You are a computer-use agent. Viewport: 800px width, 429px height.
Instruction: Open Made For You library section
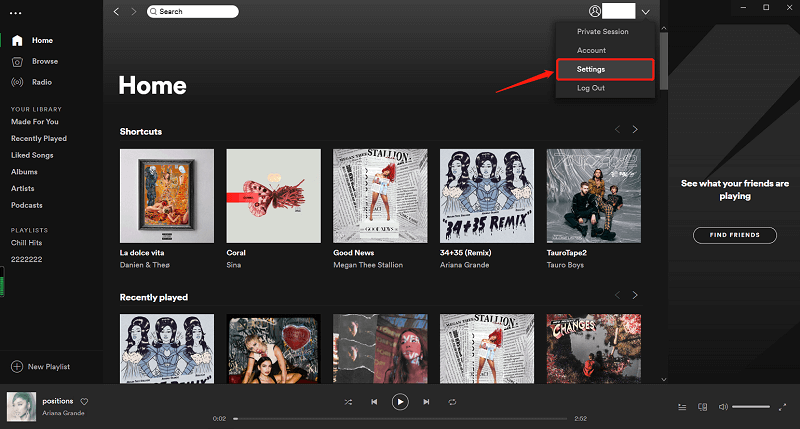pos(35,122)
